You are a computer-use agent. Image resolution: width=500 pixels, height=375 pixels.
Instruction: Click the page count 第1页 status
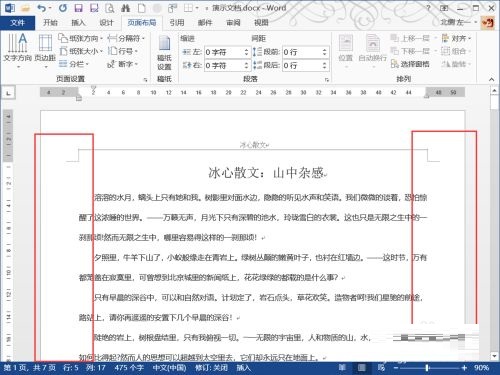[29, 368]
